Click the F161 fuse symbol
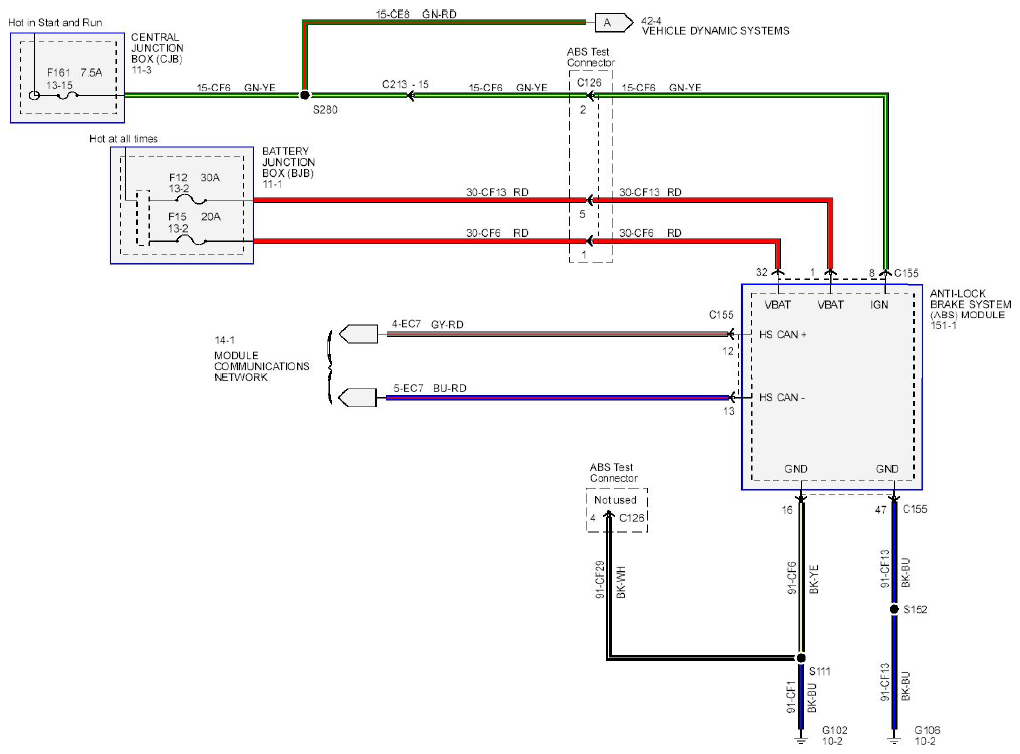 pyautogui.click(x=67, y=95)
